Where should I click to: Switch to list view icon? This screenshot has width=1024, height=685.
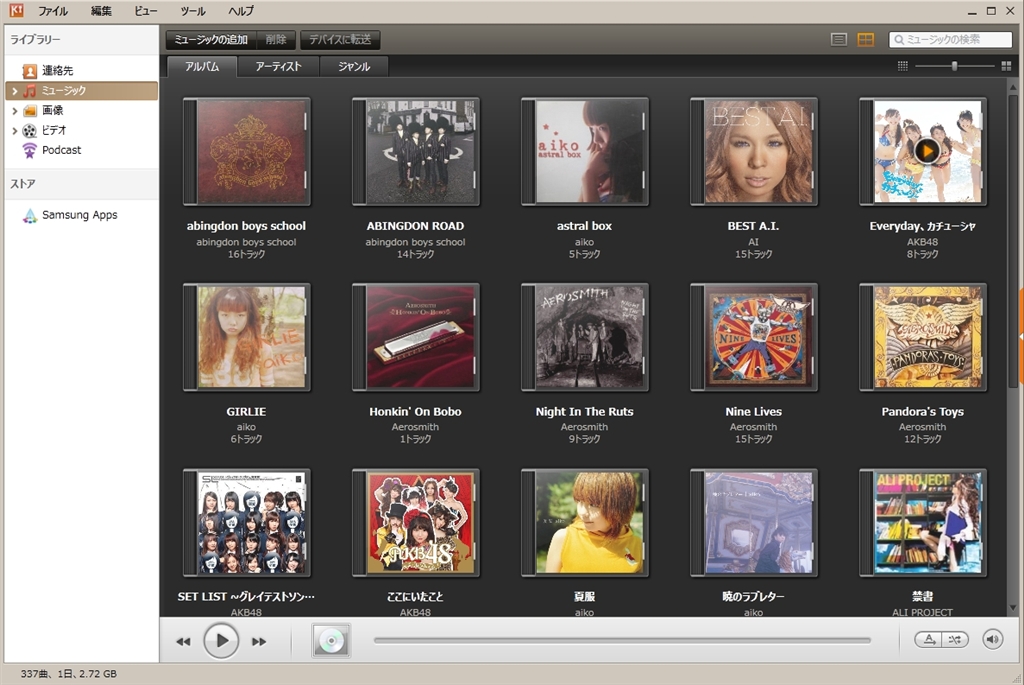coord(839,40)
